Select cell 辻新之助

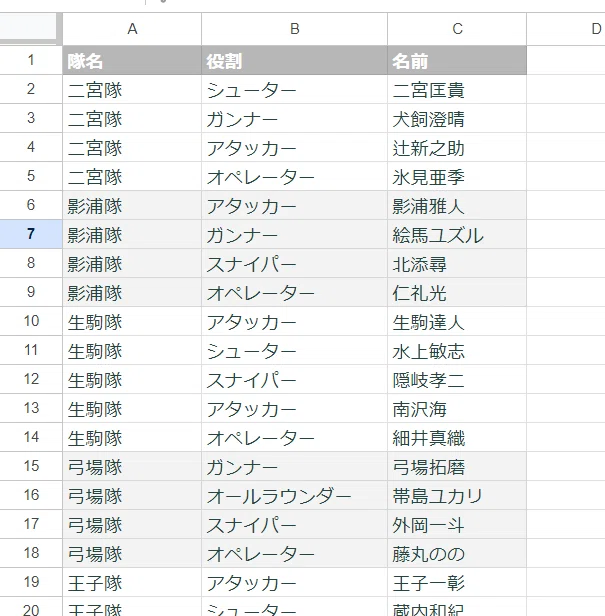(457, 147)
